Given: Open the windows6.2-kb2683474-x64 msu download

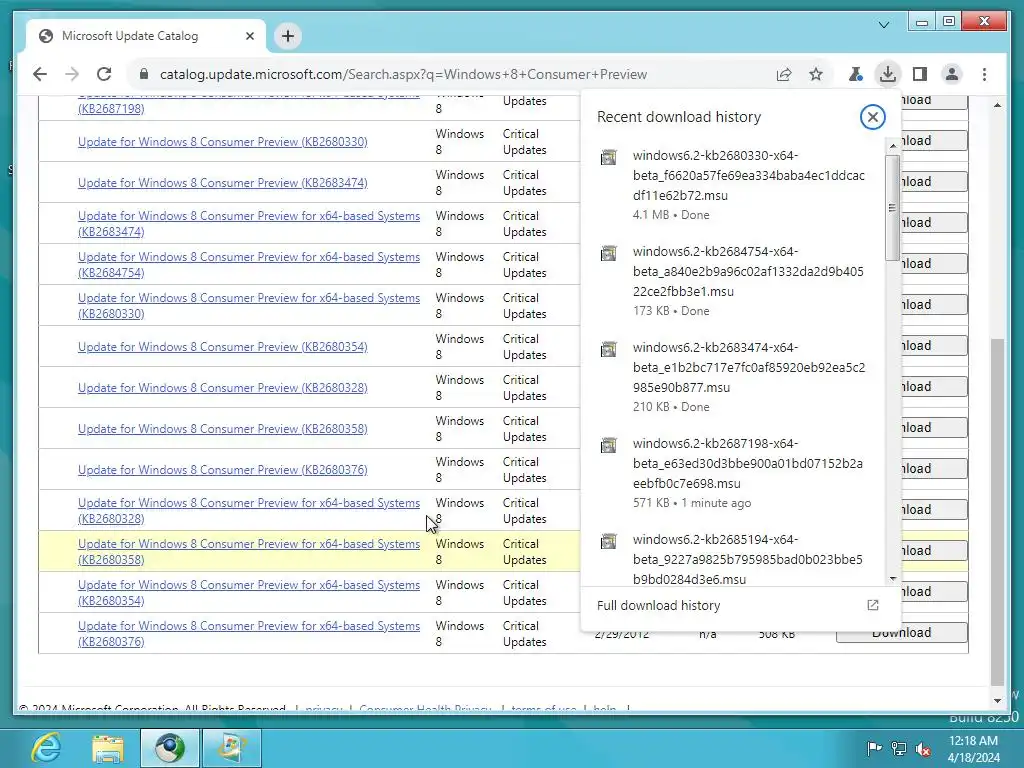Looking at the screenshot, I should [x=748, y=367].
